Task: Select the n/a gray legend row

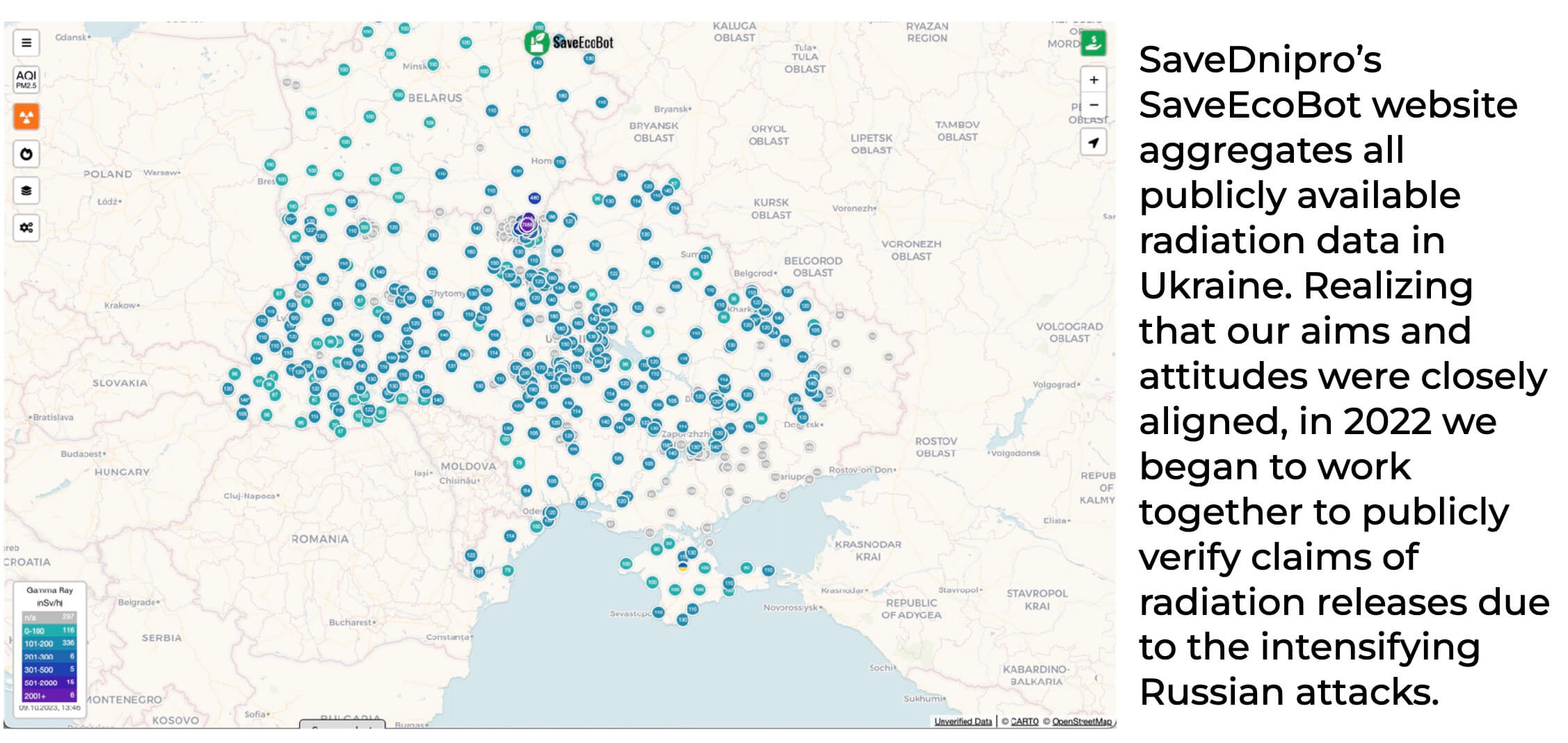Action: click(49, 617)
